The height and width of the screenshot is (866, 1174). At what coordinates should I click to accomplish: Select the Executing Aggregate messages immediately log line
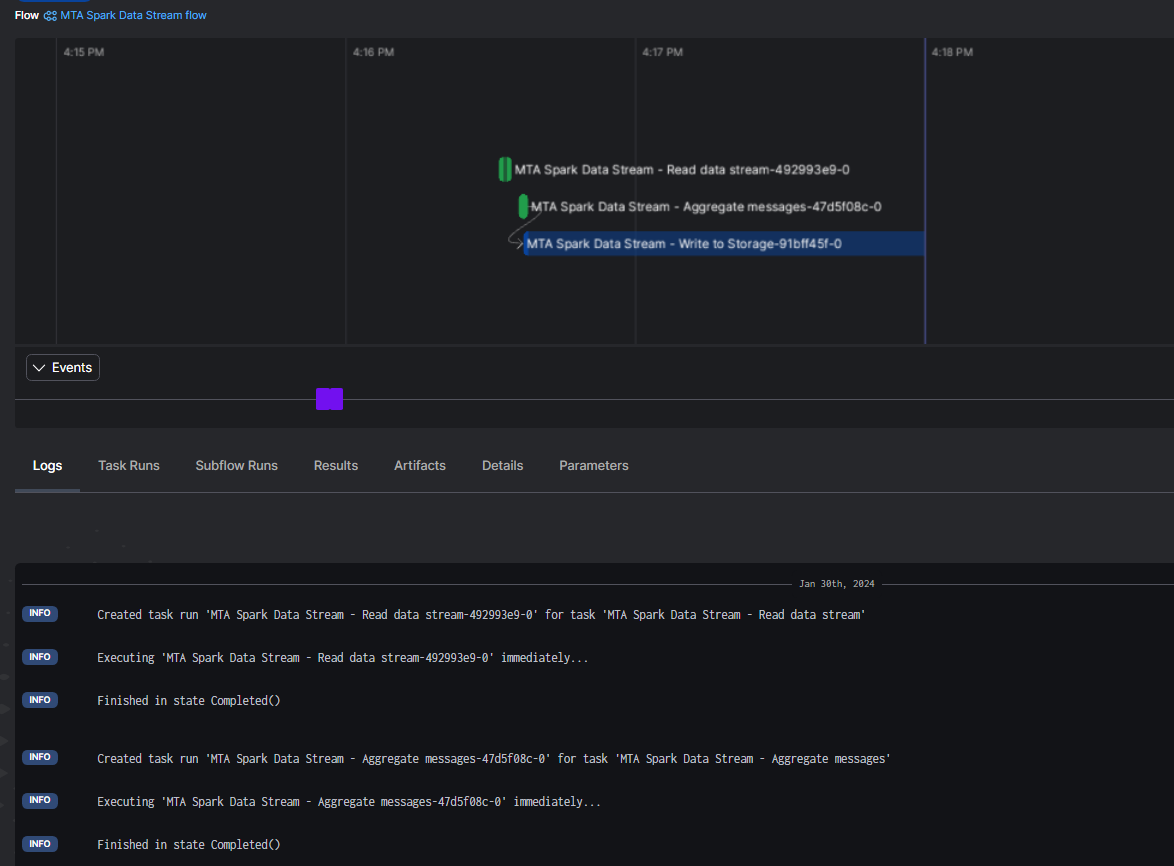[349, 802]
